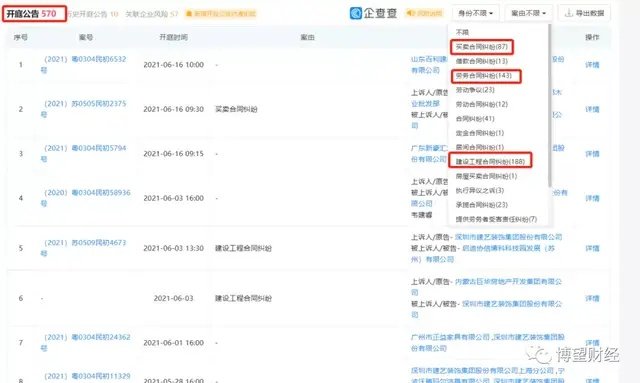Open 广州市正益家具有限公司 company link
The width and height of the screenshot is (640, 383).
(450, 337)
